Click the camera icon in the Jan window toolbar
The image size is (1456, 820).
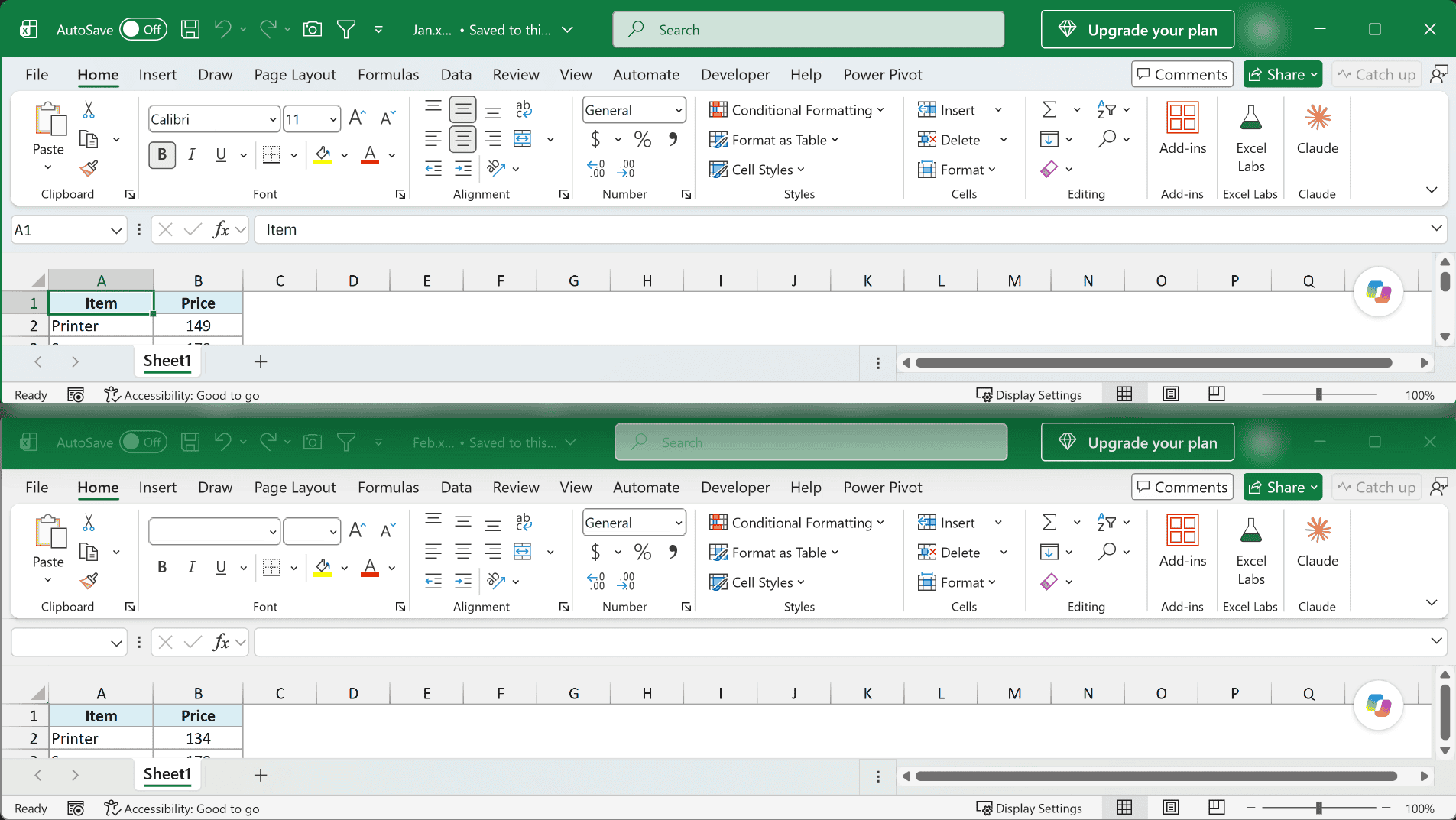point(312,30)
